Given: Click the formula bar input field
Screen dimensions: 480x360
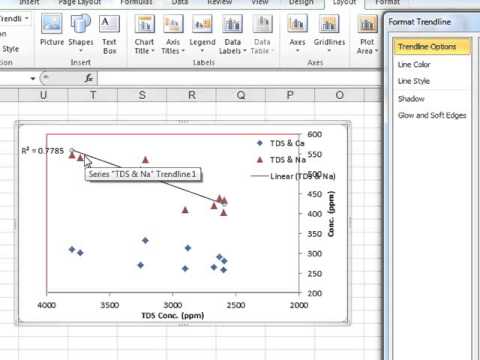Looking at the screenshot, I should (x=240, y=78).
